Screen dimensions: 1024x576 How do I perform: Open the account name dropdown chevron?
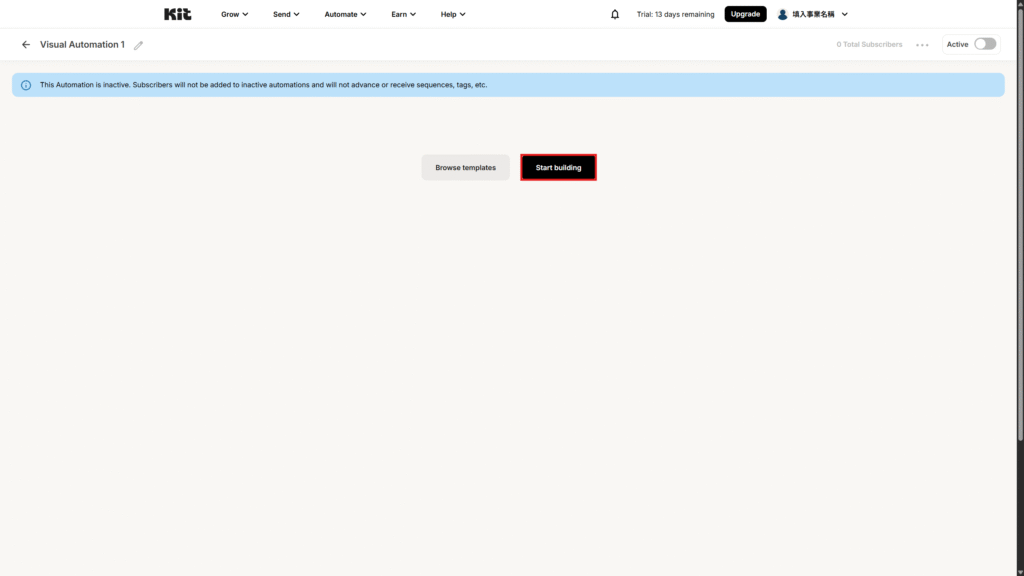coord(845,14)
